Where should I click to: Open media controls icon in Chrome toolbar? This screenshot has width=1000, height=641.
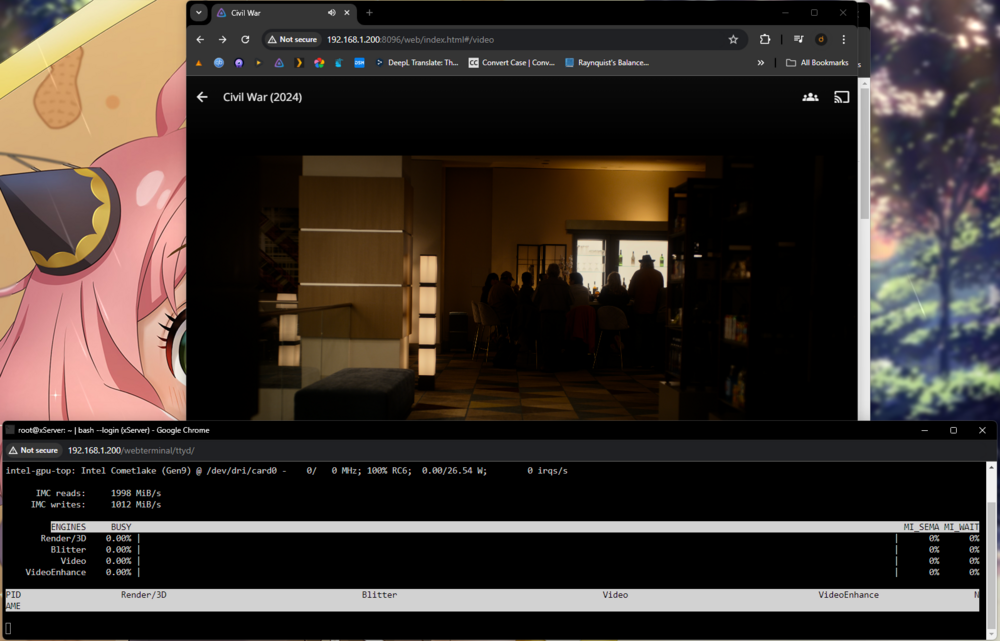[798, 40]
